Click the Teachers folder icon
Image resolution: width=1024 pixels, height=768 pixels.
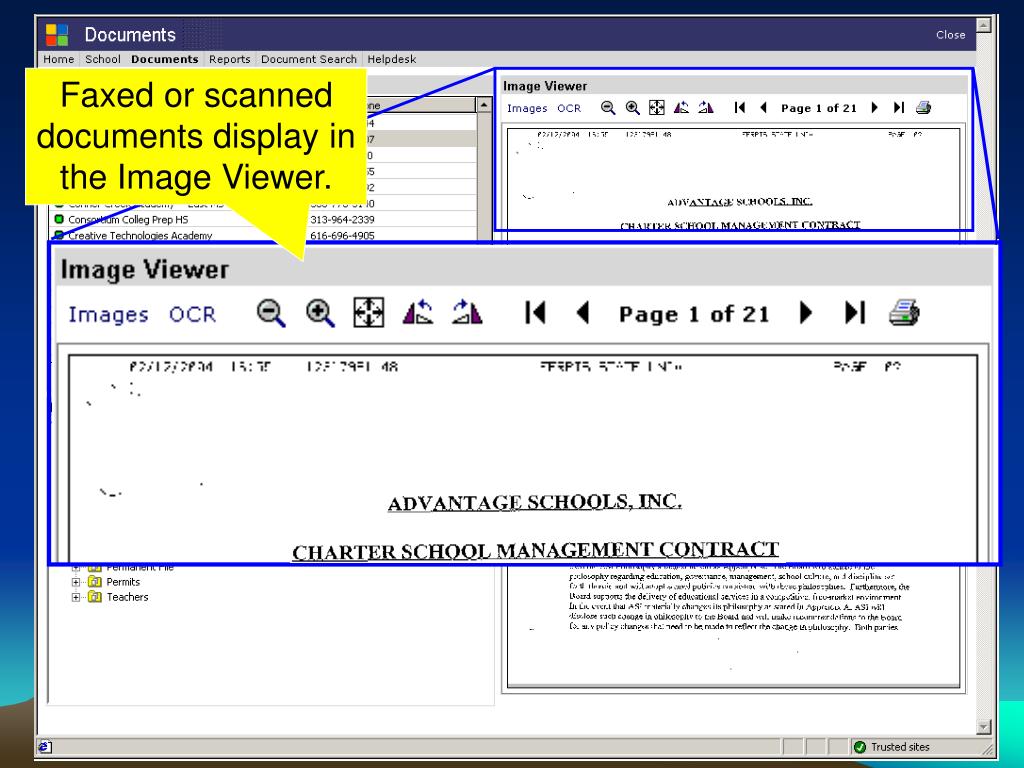95,597
